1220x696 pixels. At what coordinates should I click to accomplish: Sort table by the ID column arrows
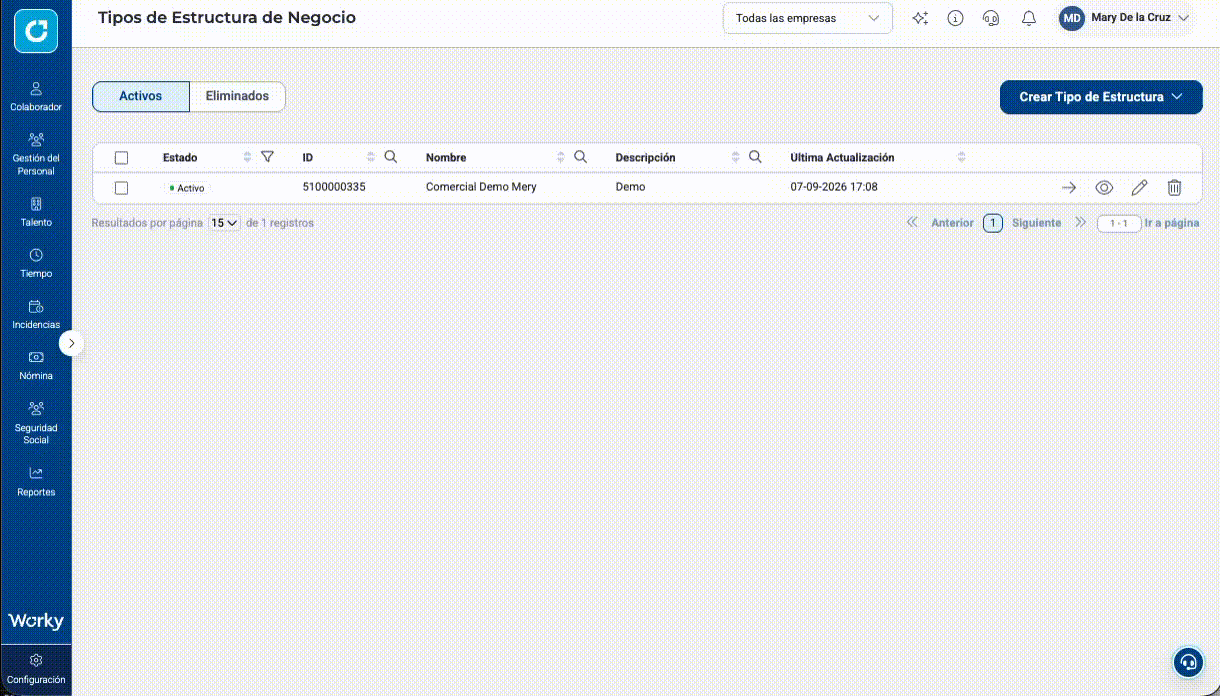371,157
